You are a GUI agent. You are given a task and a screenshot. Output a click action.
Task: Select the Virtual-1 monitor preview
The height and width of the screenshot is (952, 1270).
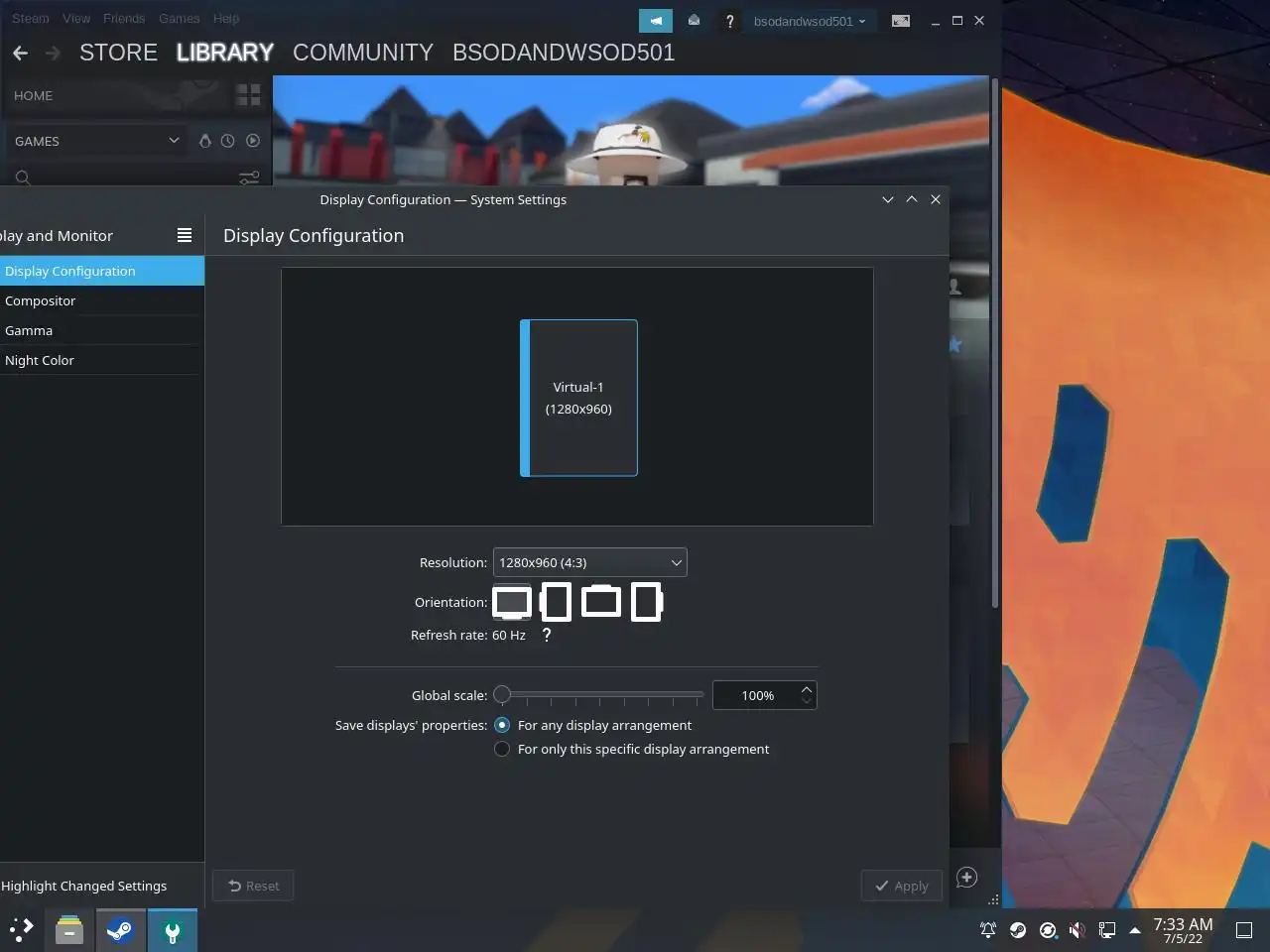(578, 398)
